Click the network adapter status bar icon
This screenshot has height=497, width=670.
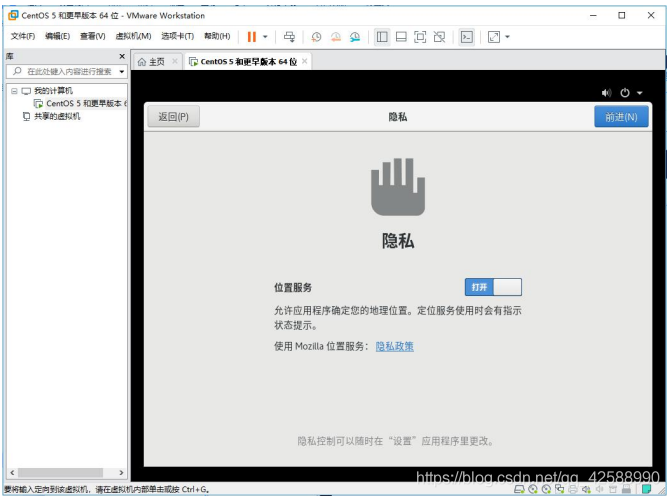tap(559, 489)
